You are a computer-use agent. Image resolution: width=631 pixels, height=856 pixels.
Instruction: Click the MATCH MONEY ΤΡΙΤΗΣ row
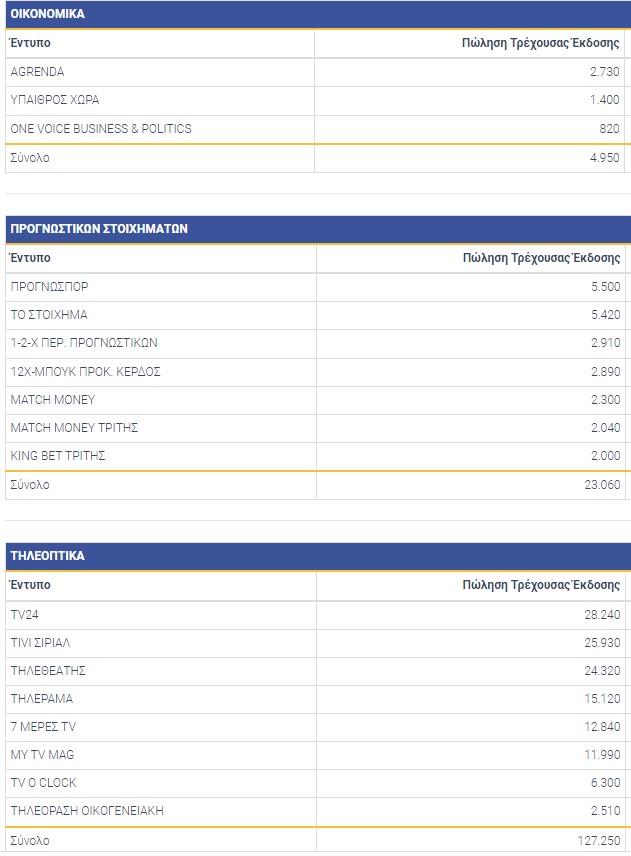(x=74, y=428)
